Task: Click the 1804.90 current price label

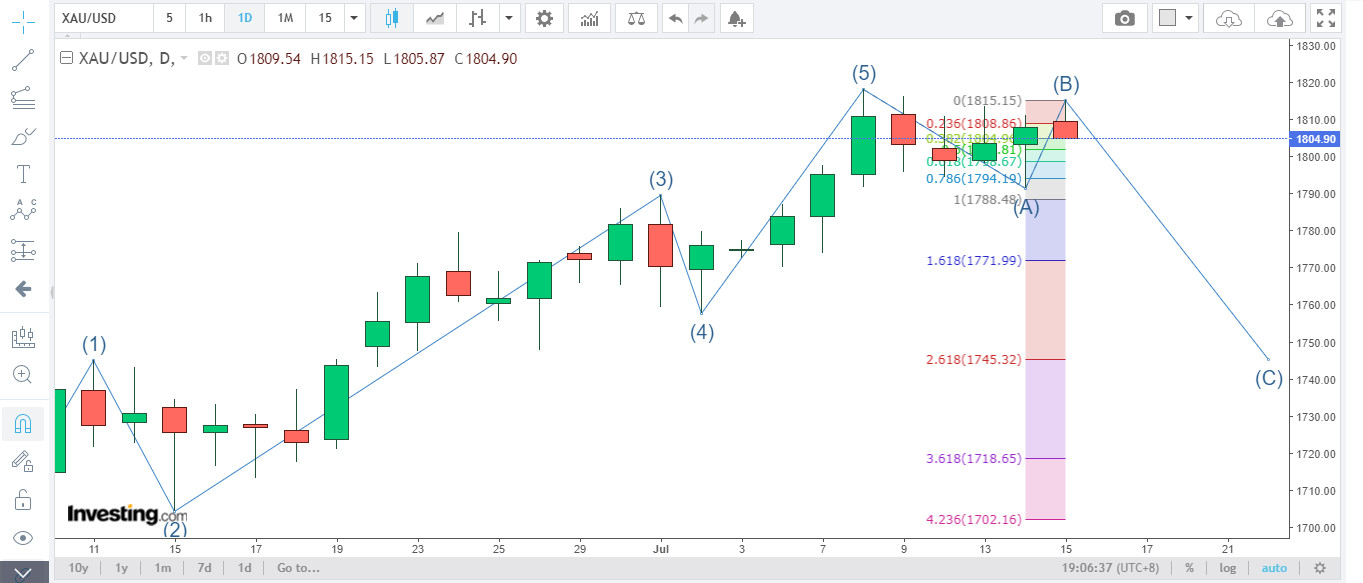Action: pos(1316,139)
